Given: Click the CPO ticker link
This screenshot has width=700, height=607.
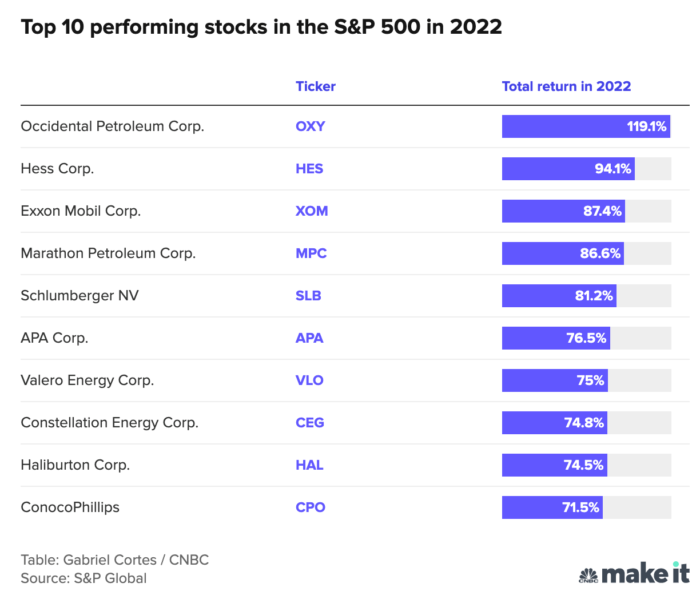Looking at the screenshot, I should pyautogui.click(x=310, y=507).
